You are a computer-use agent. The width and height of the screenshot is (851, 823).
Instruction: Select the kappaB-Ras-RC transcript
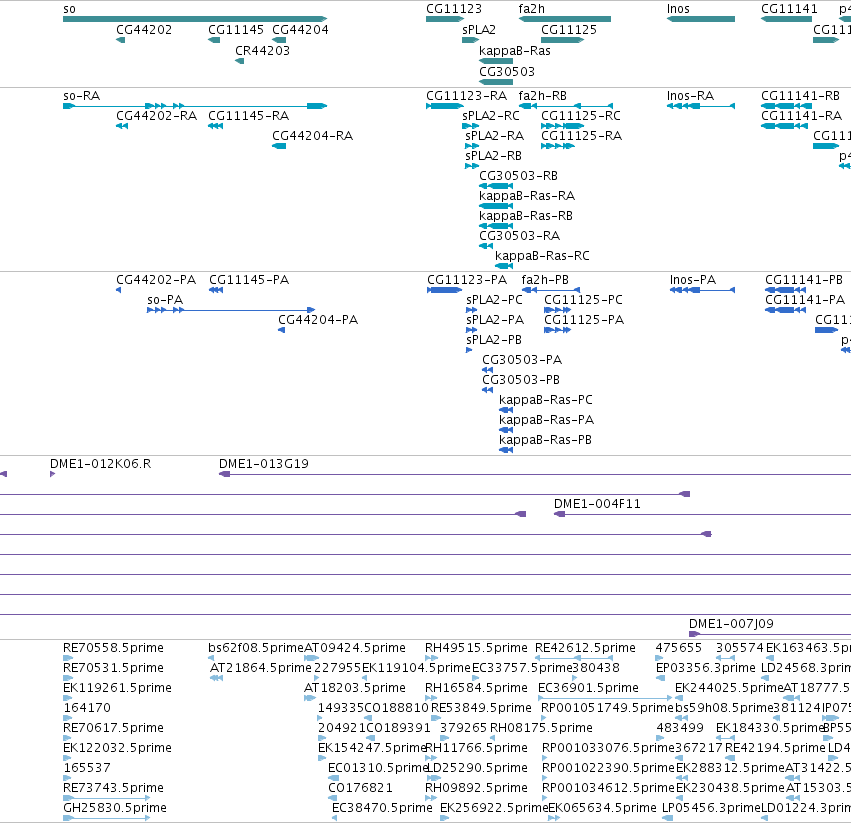504,266
